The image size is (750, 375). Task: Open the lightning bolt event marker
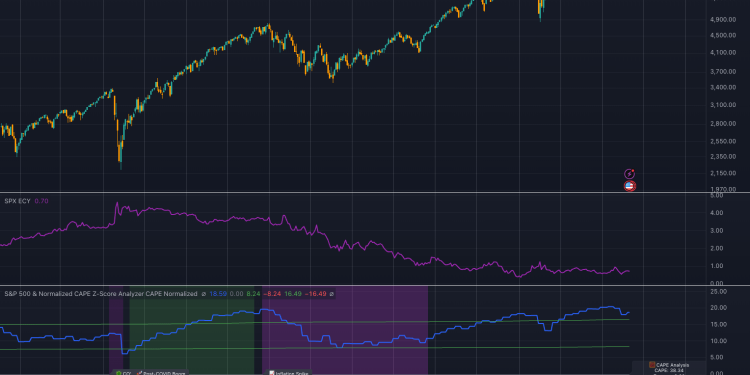pyautogui.click(x=629, y=174)
